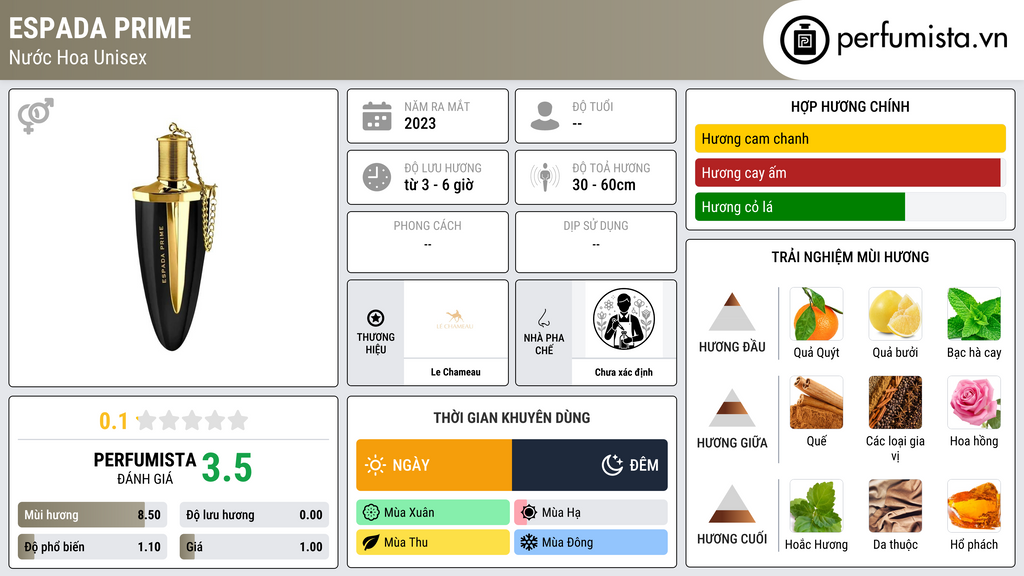Select the Mùa Xuân season tag

click(433, 512)
